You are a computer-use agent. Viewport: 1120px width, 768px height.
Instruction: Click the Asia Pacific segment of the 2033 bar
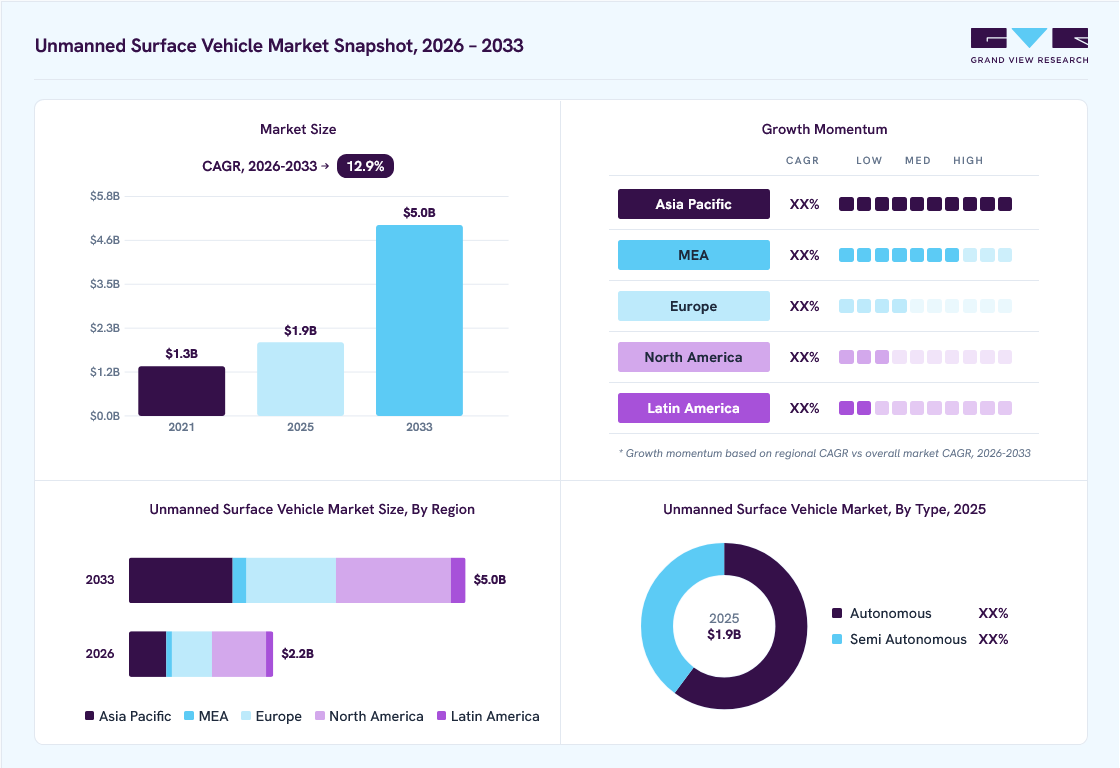coord(181,580)
